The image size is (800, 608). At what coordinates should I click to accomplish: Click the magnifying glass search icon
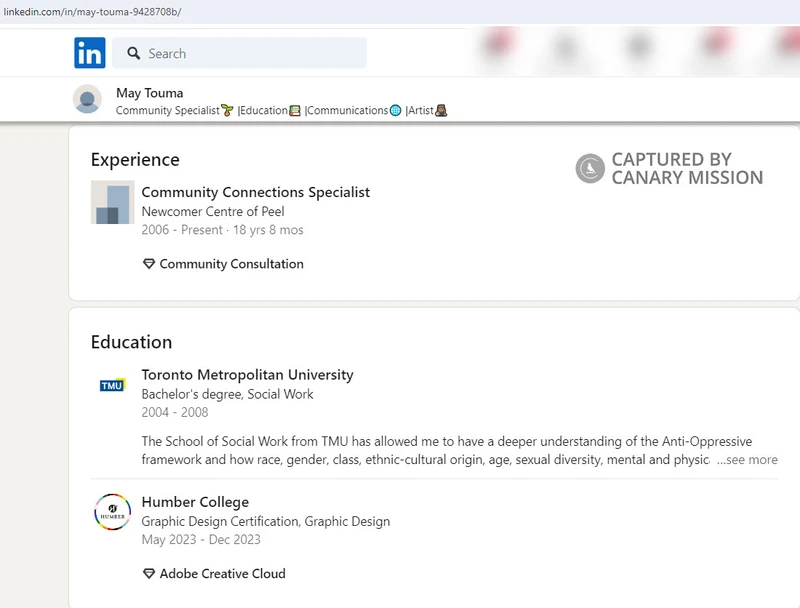pyautogui.click(x=132, y=54)
